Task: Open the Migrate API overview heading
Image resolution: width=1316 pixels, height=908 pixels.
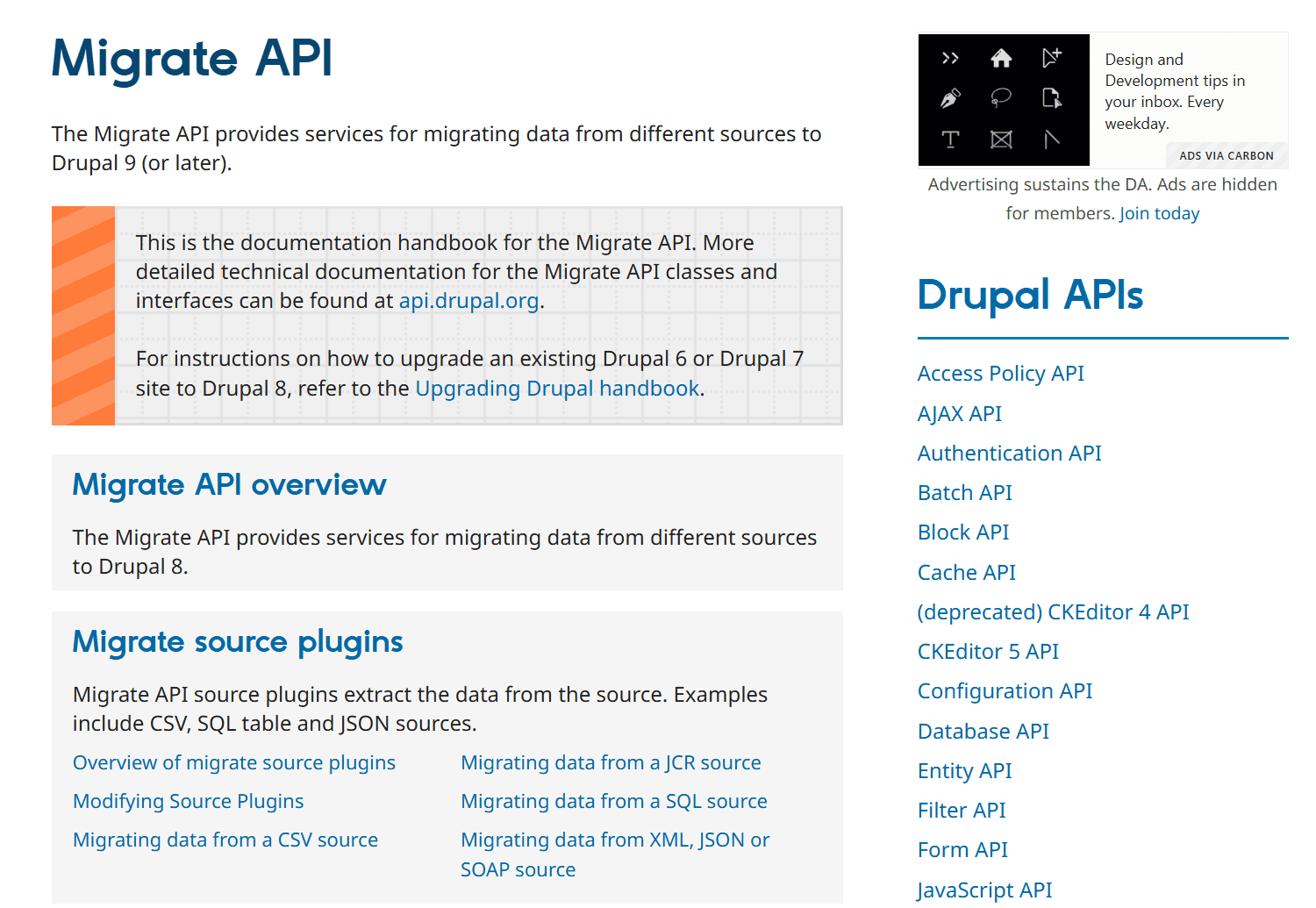Action: (229, 484)
